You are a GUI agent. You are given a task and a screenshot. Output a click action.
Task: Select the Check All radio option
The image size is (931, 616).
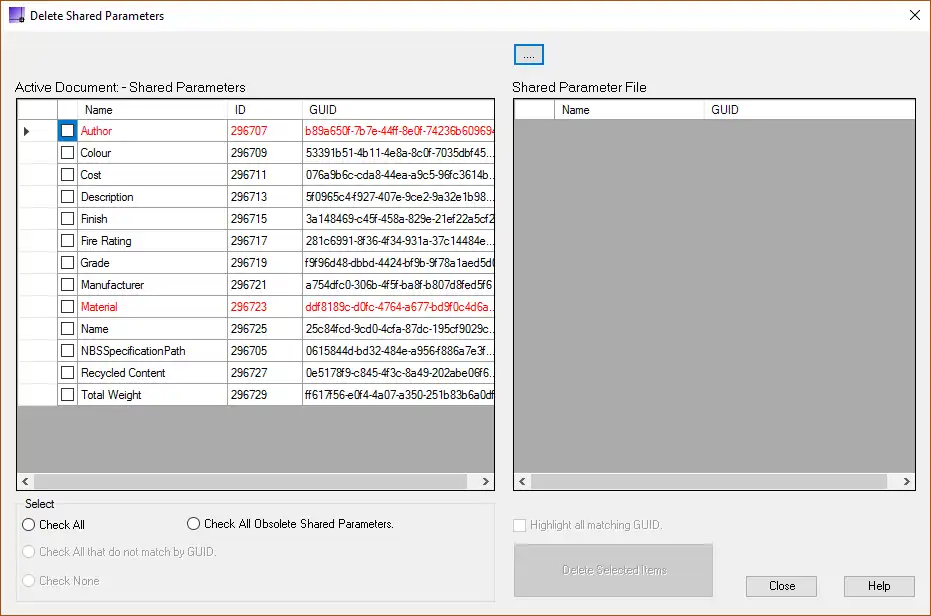coord(29,525)
